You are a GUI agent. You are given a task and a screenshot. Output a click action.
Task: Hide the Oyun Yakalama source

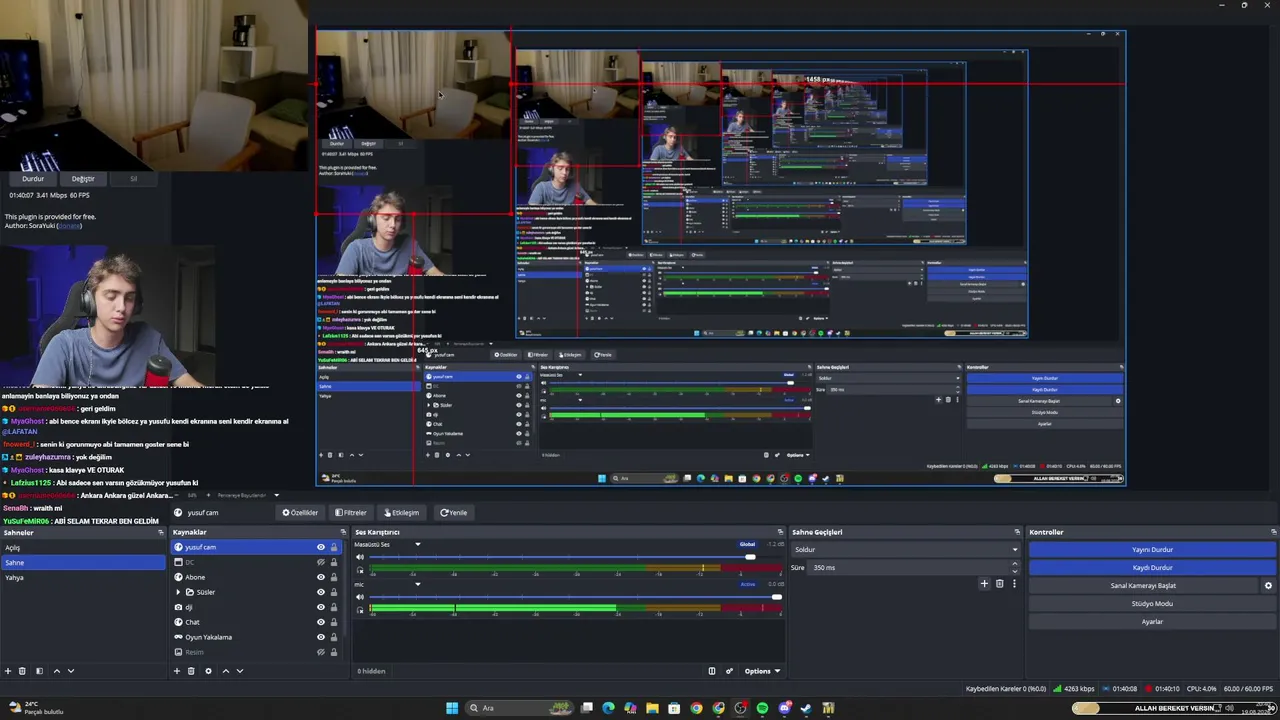coord(321,637)
